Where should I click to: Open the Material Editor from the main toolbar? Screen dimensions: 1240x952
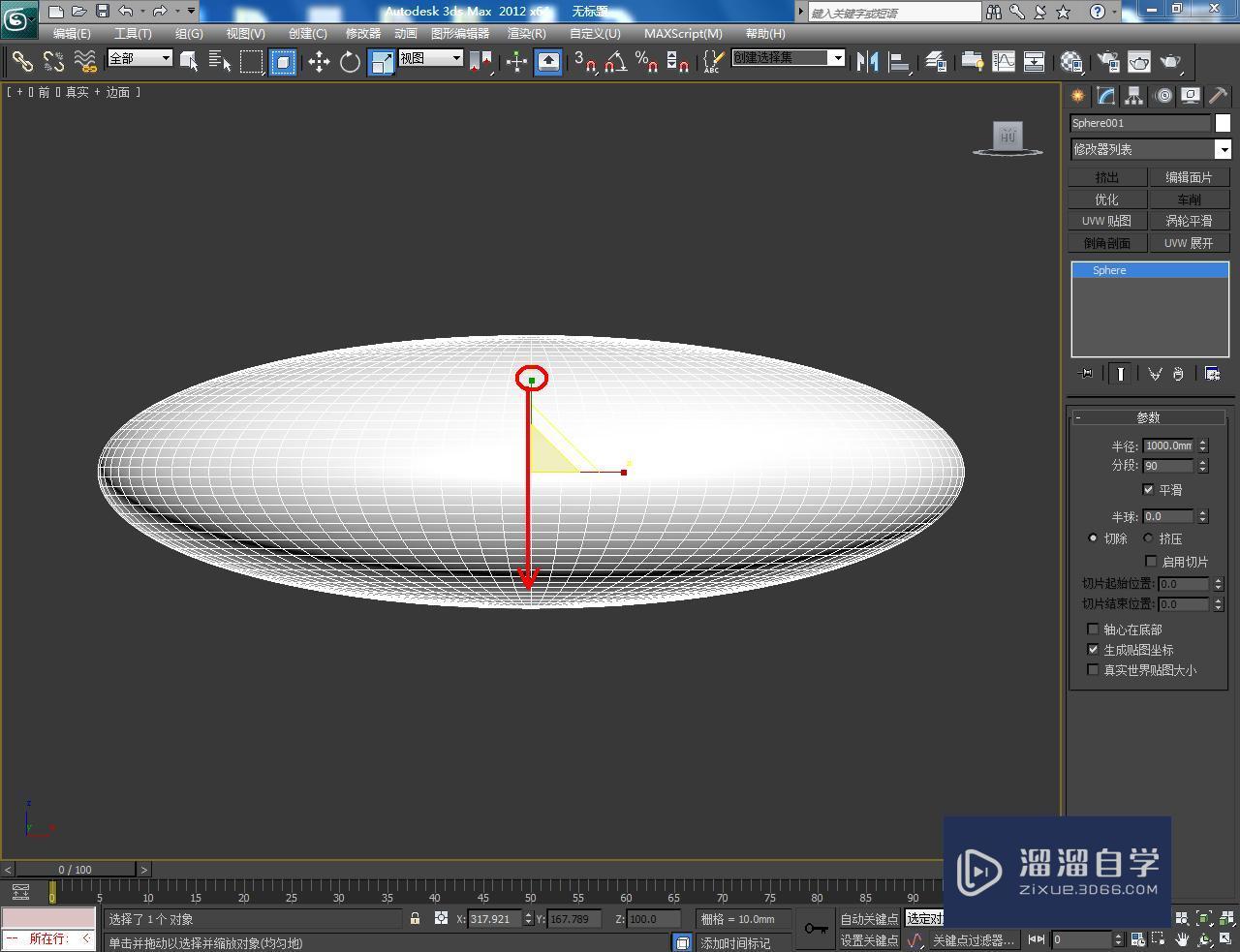[x=1070, y=61]
